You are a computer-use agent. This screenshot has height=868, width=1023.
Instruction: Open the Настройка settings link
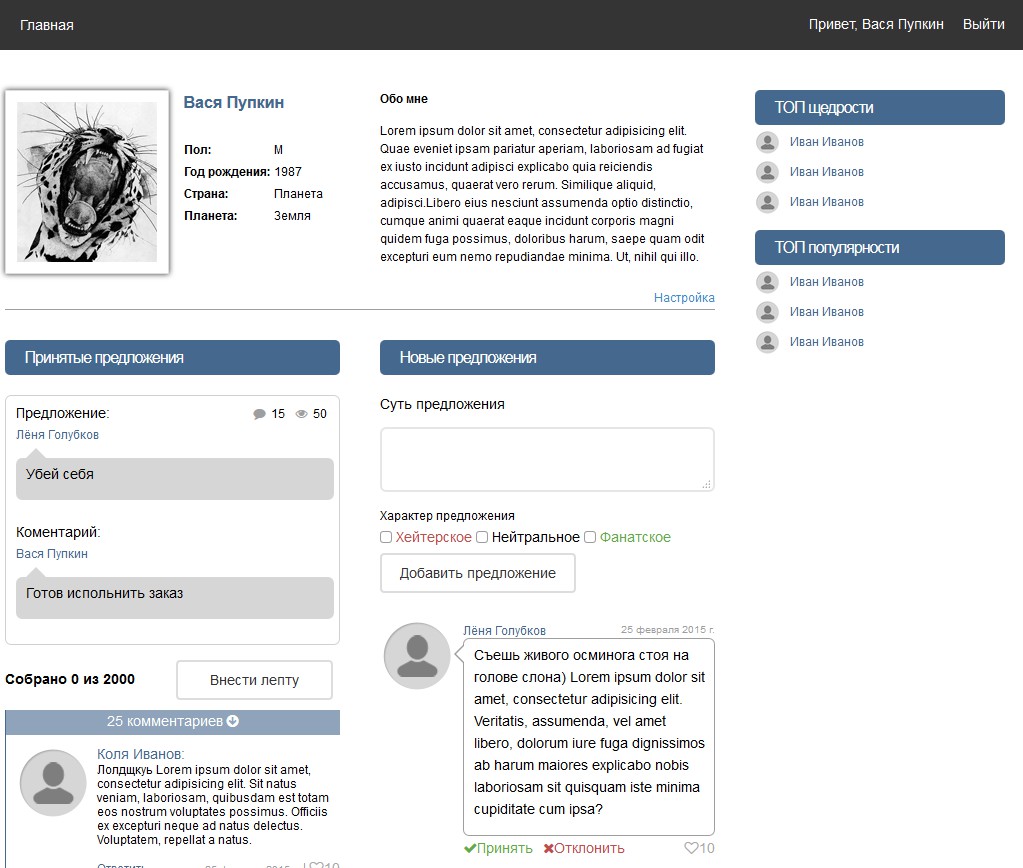[x=684, y=298]
